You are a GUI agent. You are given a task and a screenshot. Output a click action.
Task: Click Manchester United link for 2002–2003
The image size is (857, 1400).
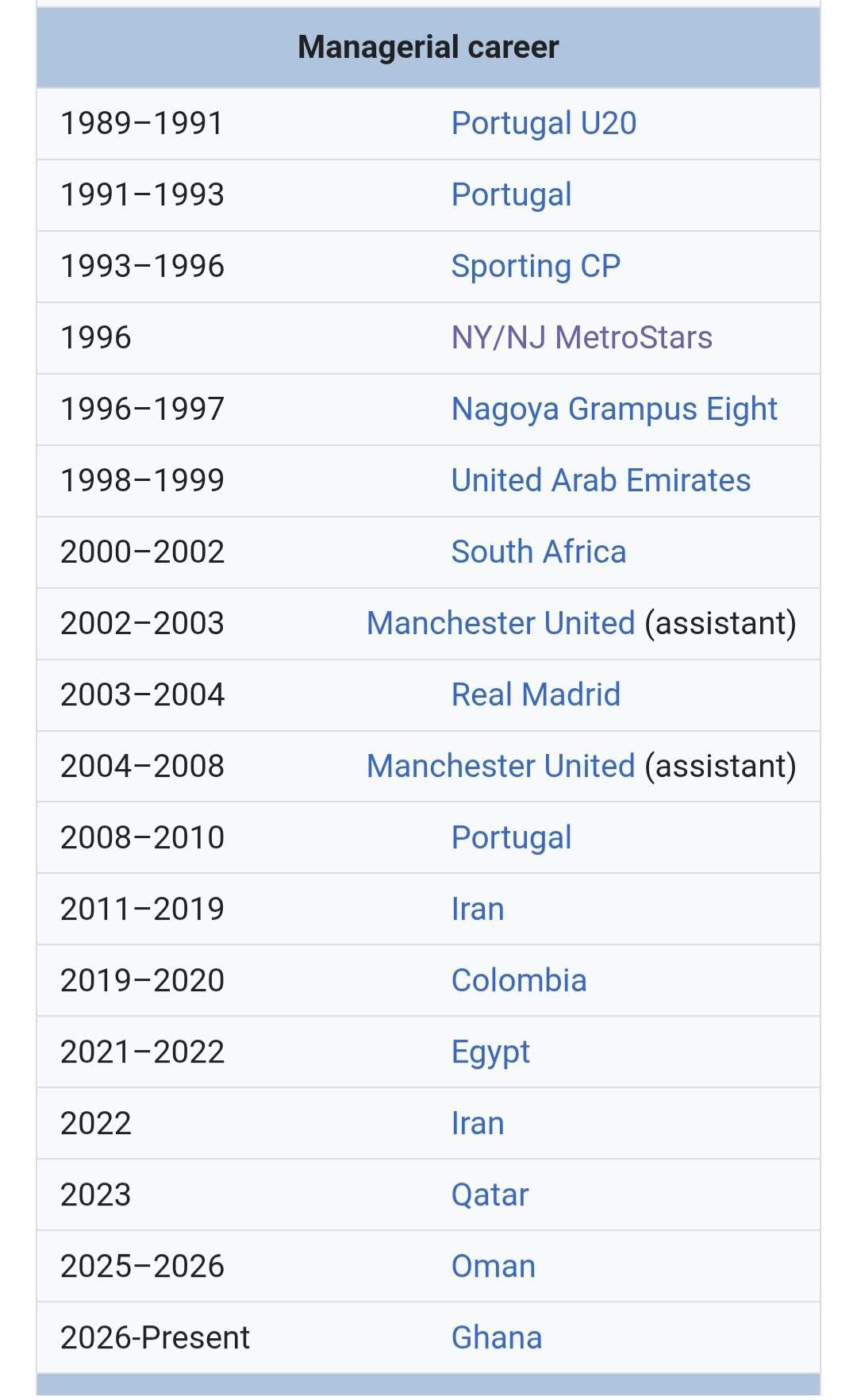click(x=501, y=624)
